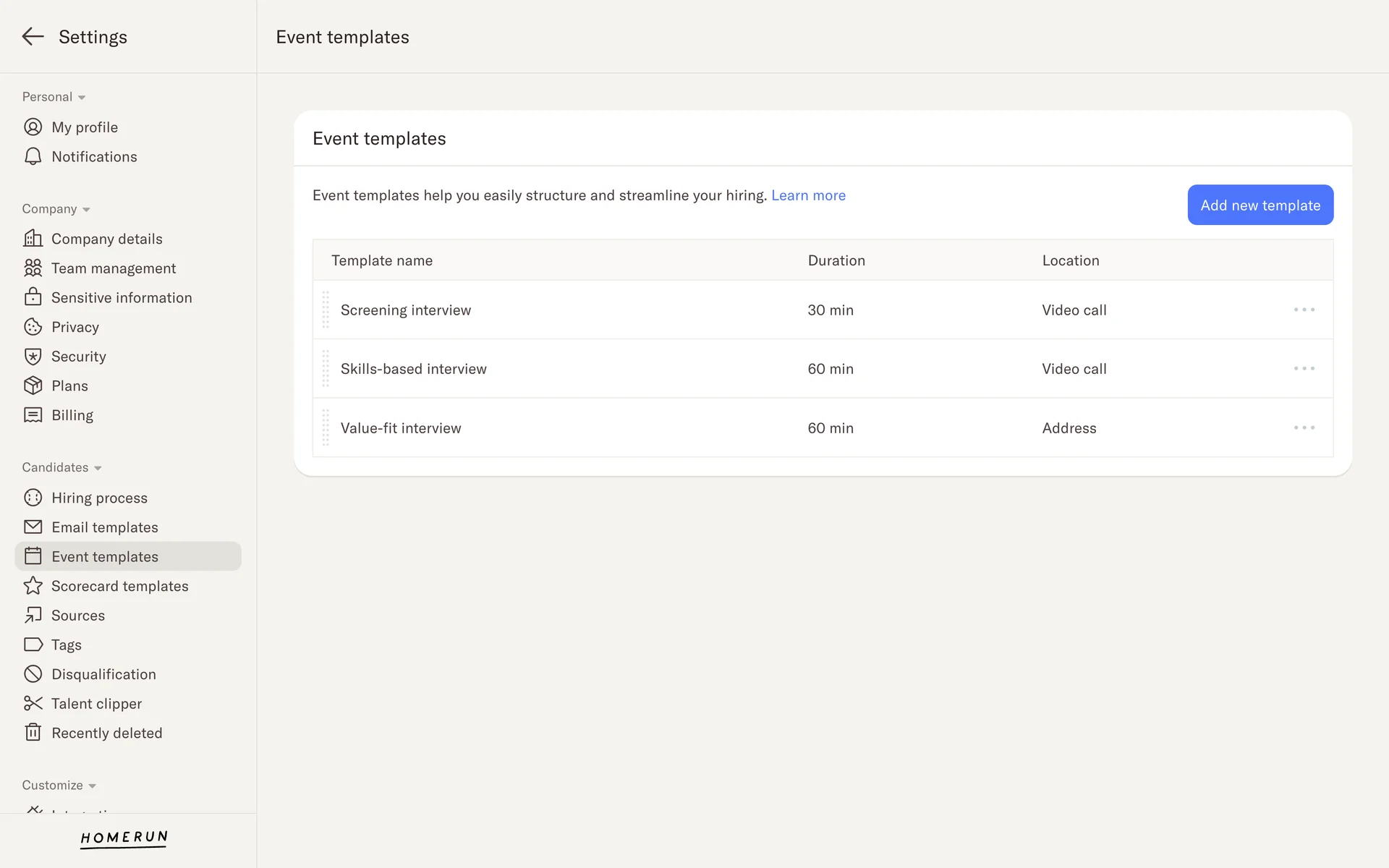Click the Talent clipper scissors icon
The width and height of the screenshot is (1389, 868).
point(33,703)
